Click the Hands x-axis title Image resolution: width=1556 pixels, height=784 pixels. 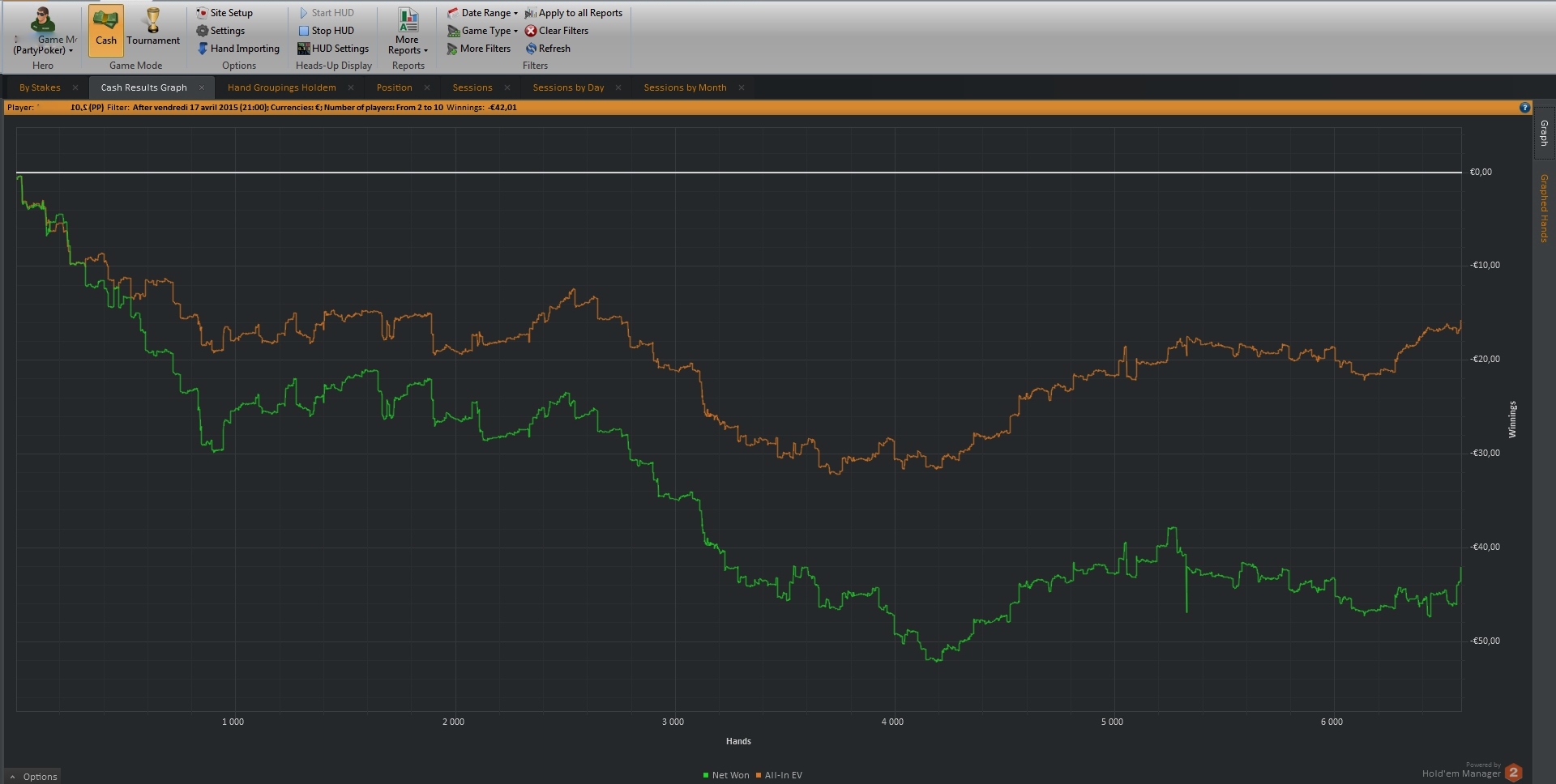click(x=738, y=741)
